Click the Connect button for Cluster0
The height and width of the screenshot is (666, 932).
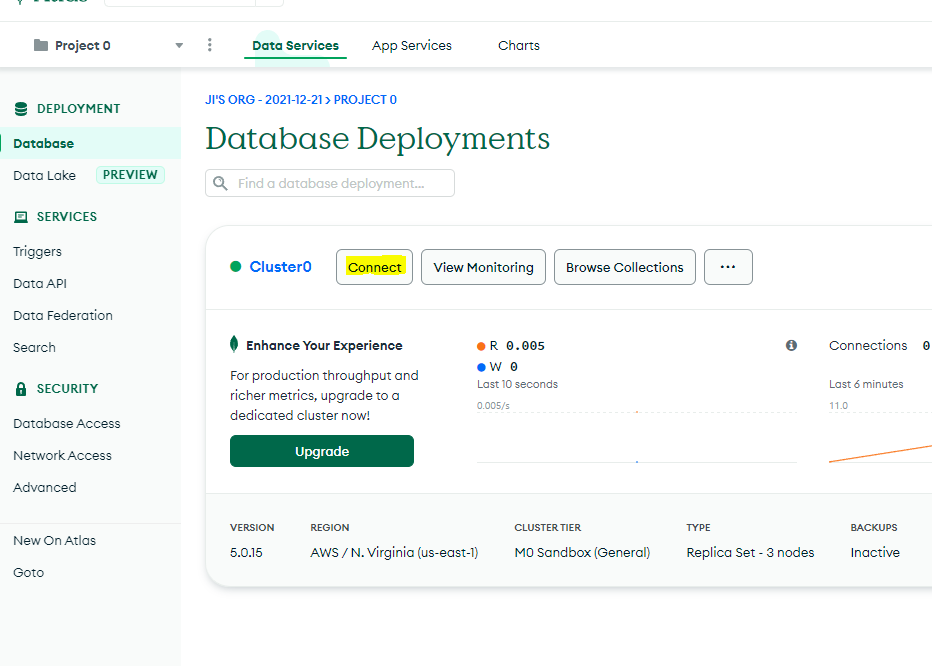point(374,267)
